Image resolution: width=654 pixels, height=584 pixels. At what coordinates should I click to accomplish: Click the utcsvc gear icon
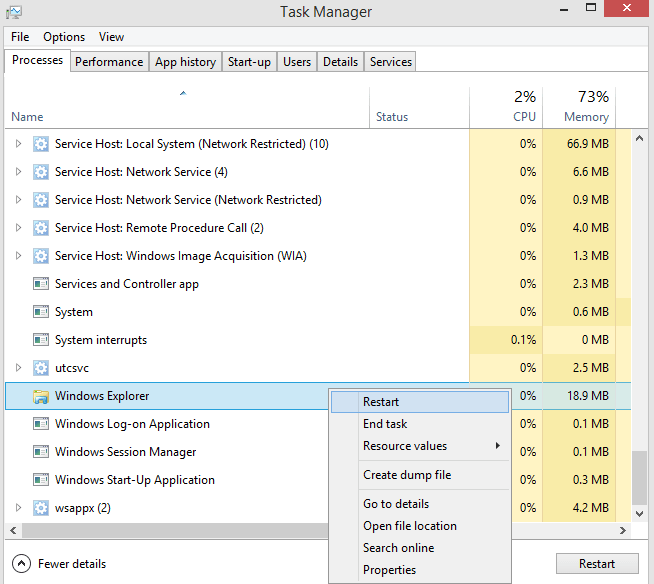41,368
